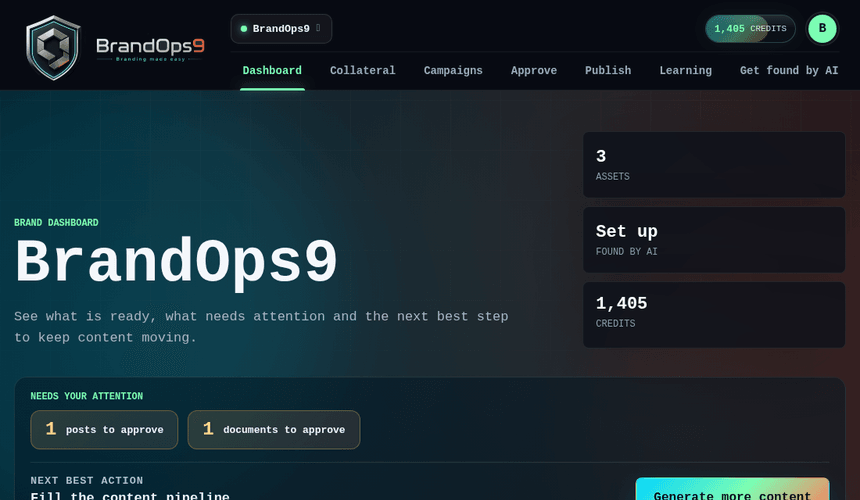Click the NEEDS YOUR ATTENTION label
The image size is (860, 500).
coord(87,396)
